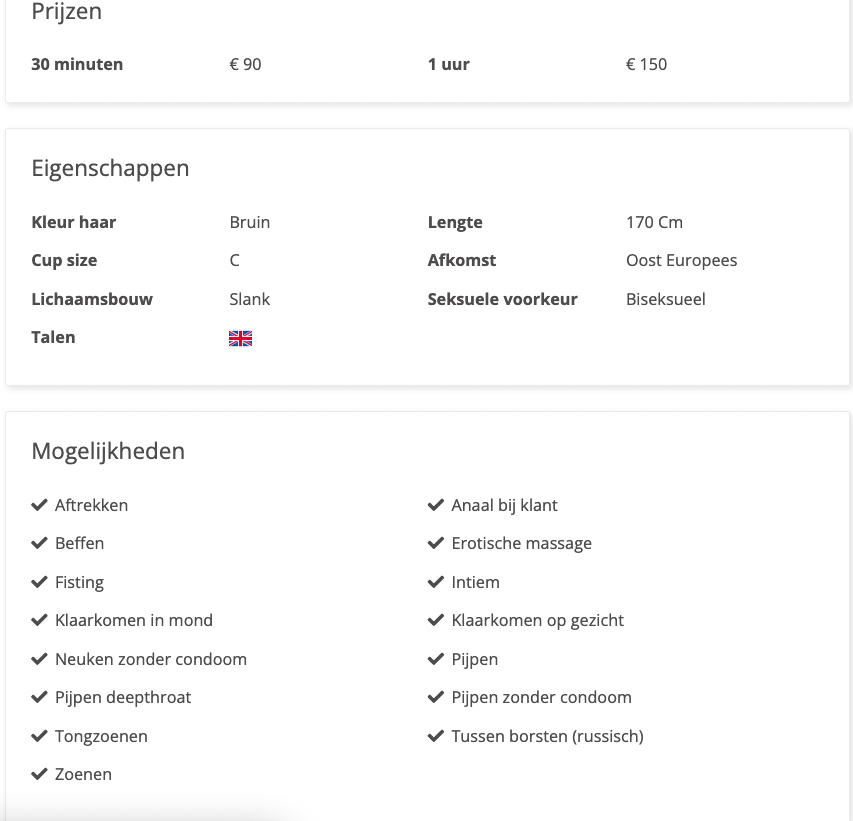Select the checkmark before Erotische massage
The height and width of the screenshot is (821, 853).
436,543
